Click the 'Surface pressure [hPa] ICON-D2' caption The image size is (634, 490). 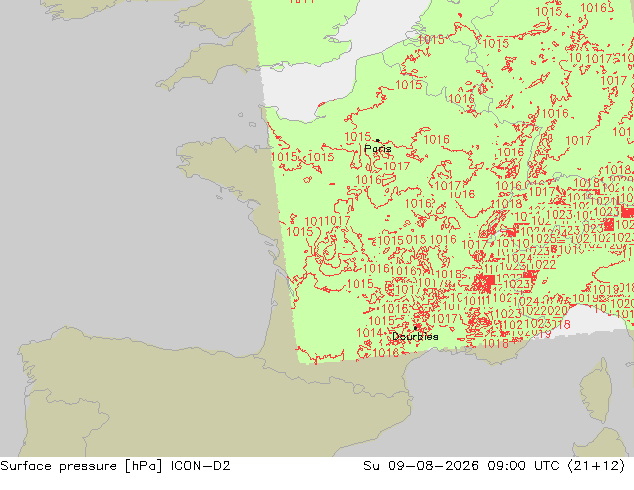coord(115,466)
